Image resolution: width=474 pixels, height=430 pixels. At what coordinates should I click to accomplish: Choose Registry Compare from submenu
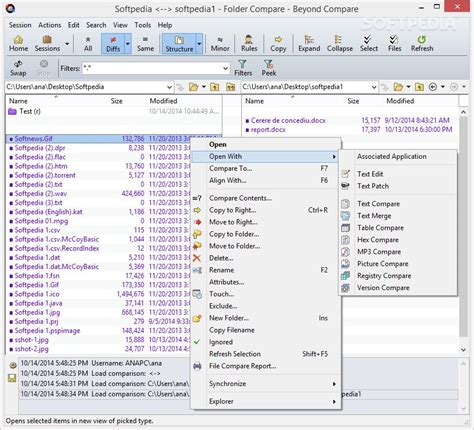(x=398, y=276)
